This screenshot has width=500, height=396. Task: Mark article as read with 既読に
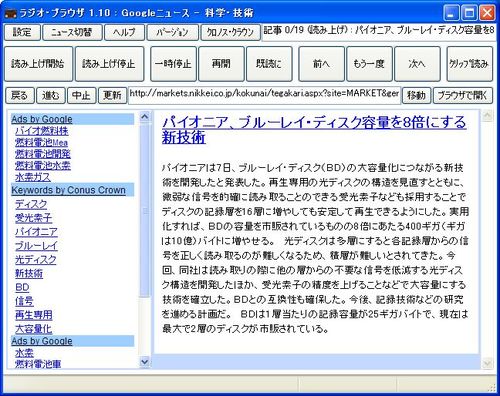(269, 64)
